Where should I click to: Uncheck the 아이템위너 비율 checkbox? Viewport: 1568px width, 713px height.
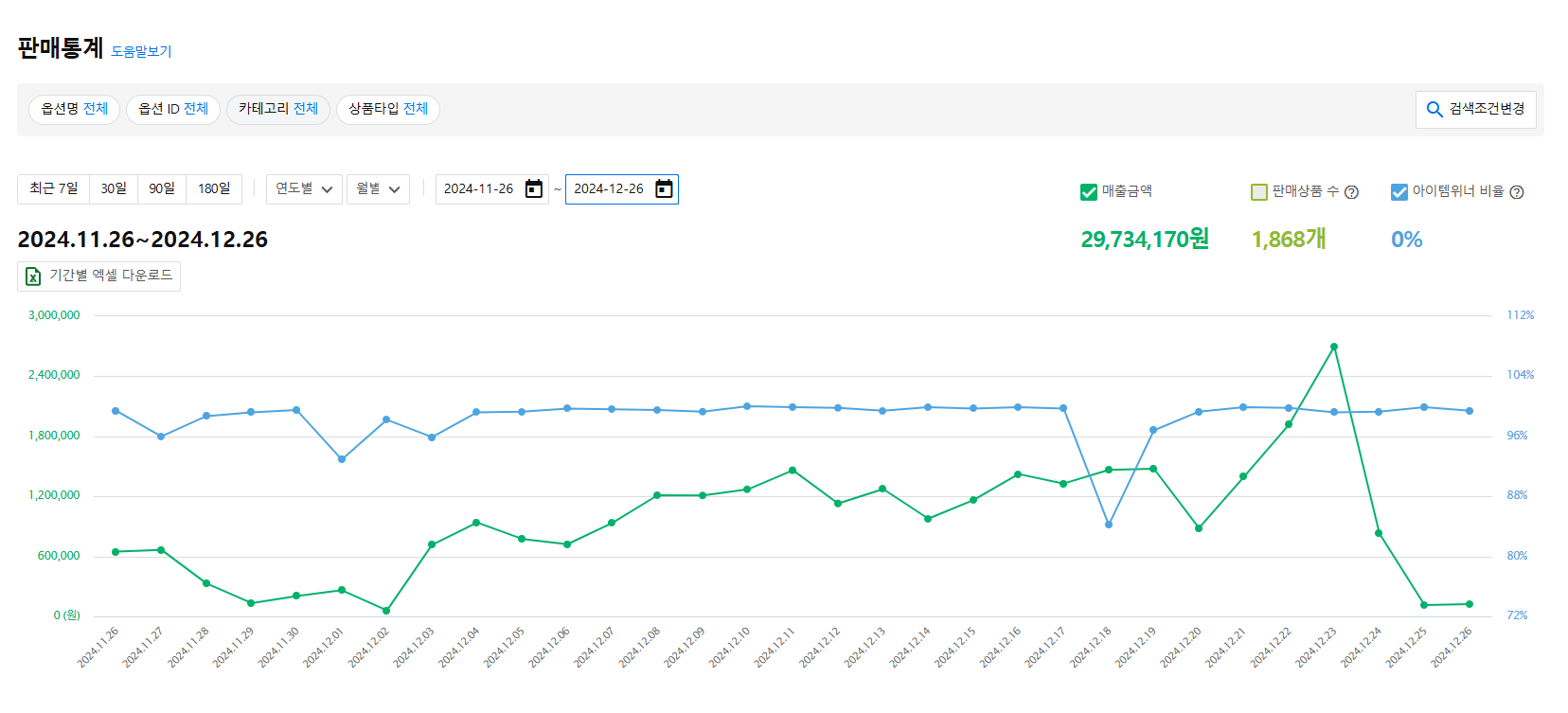pyautogui.click(x=1399, y=192)
